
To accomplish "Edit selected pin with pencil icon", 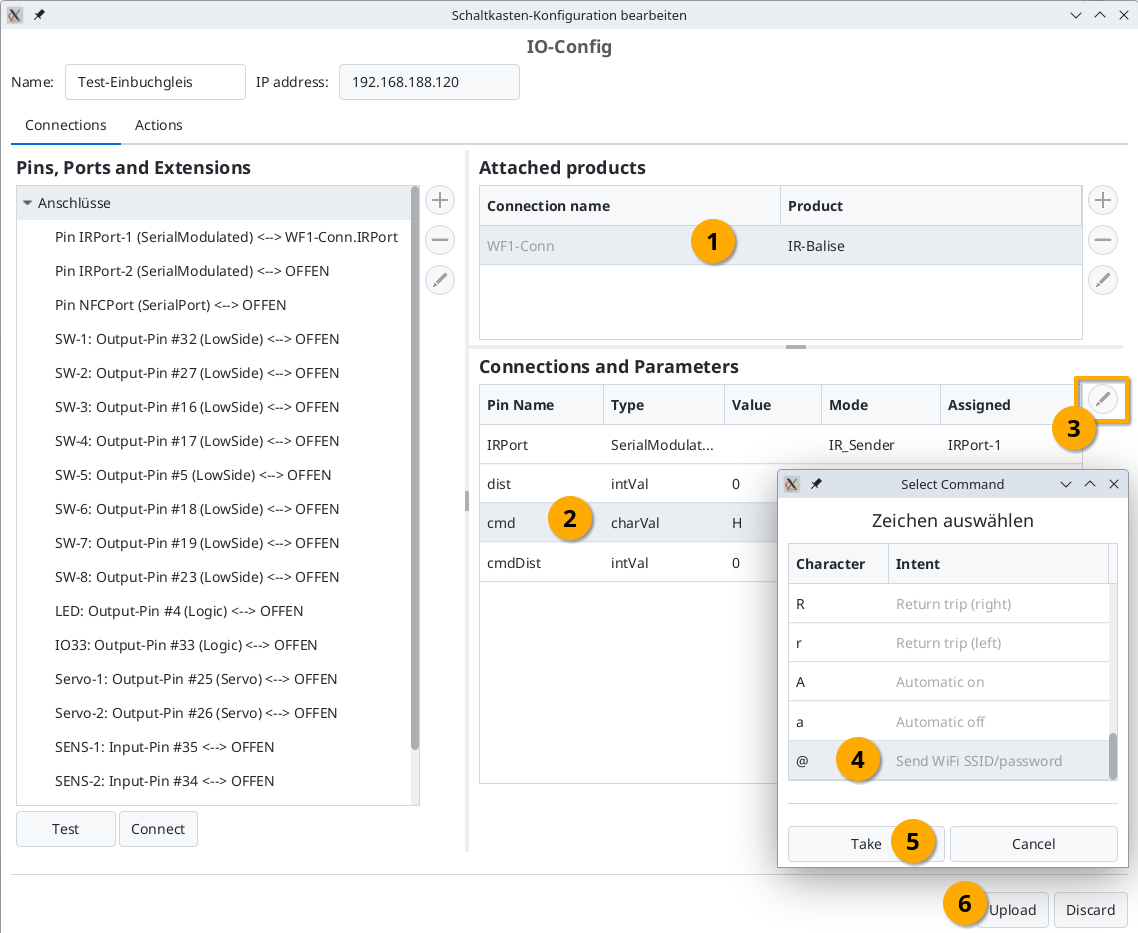I will pyautogui.click(x=440, y=280).
